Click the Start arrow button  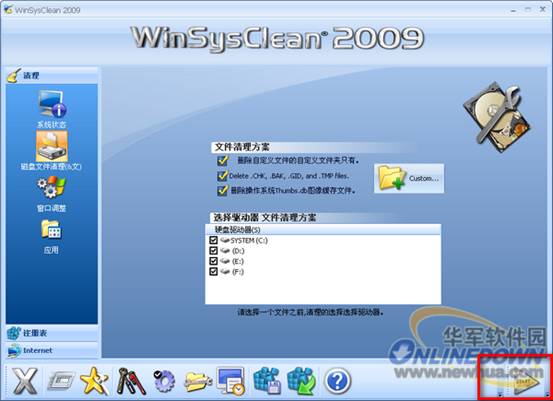pos(527,383)
